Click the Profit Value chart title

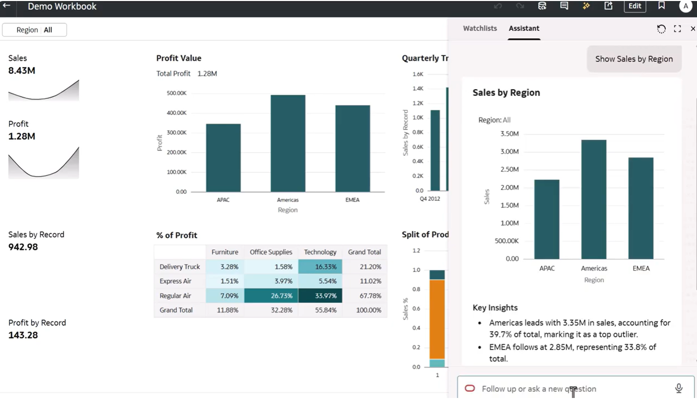[x=179, y=58]
